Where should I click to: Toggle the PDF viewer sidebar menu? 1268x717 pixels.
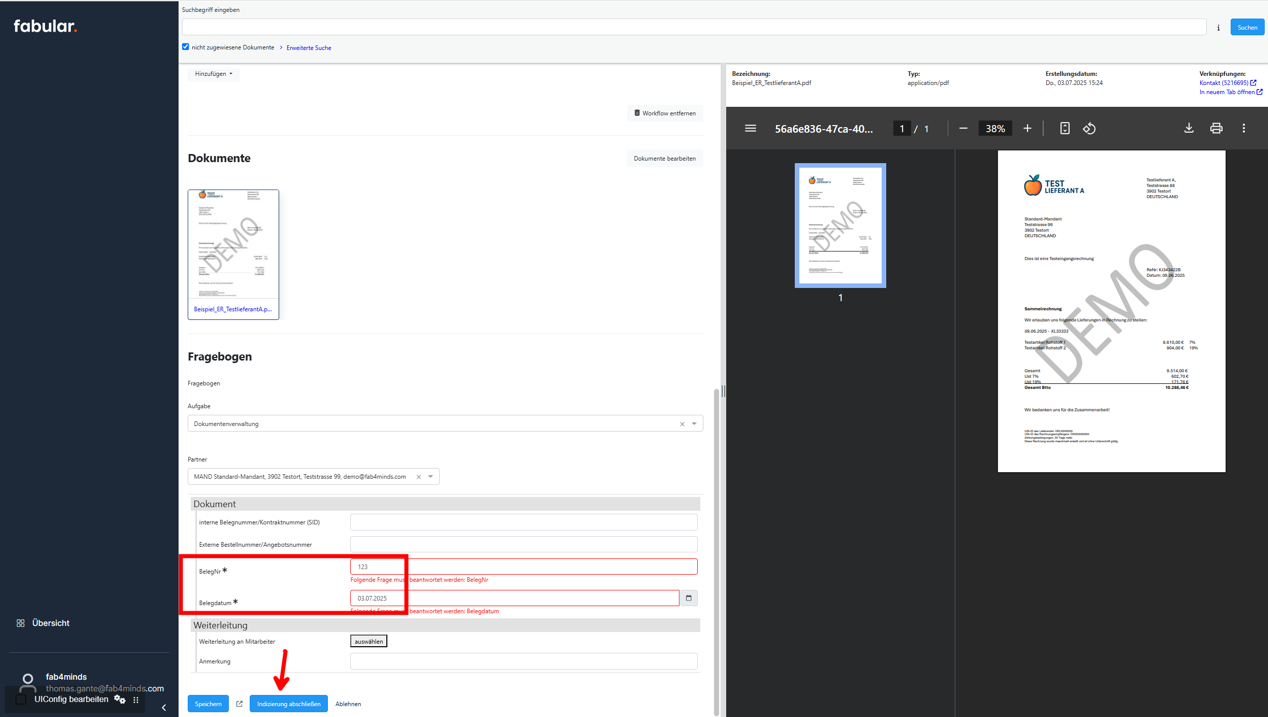coord(750,129)
